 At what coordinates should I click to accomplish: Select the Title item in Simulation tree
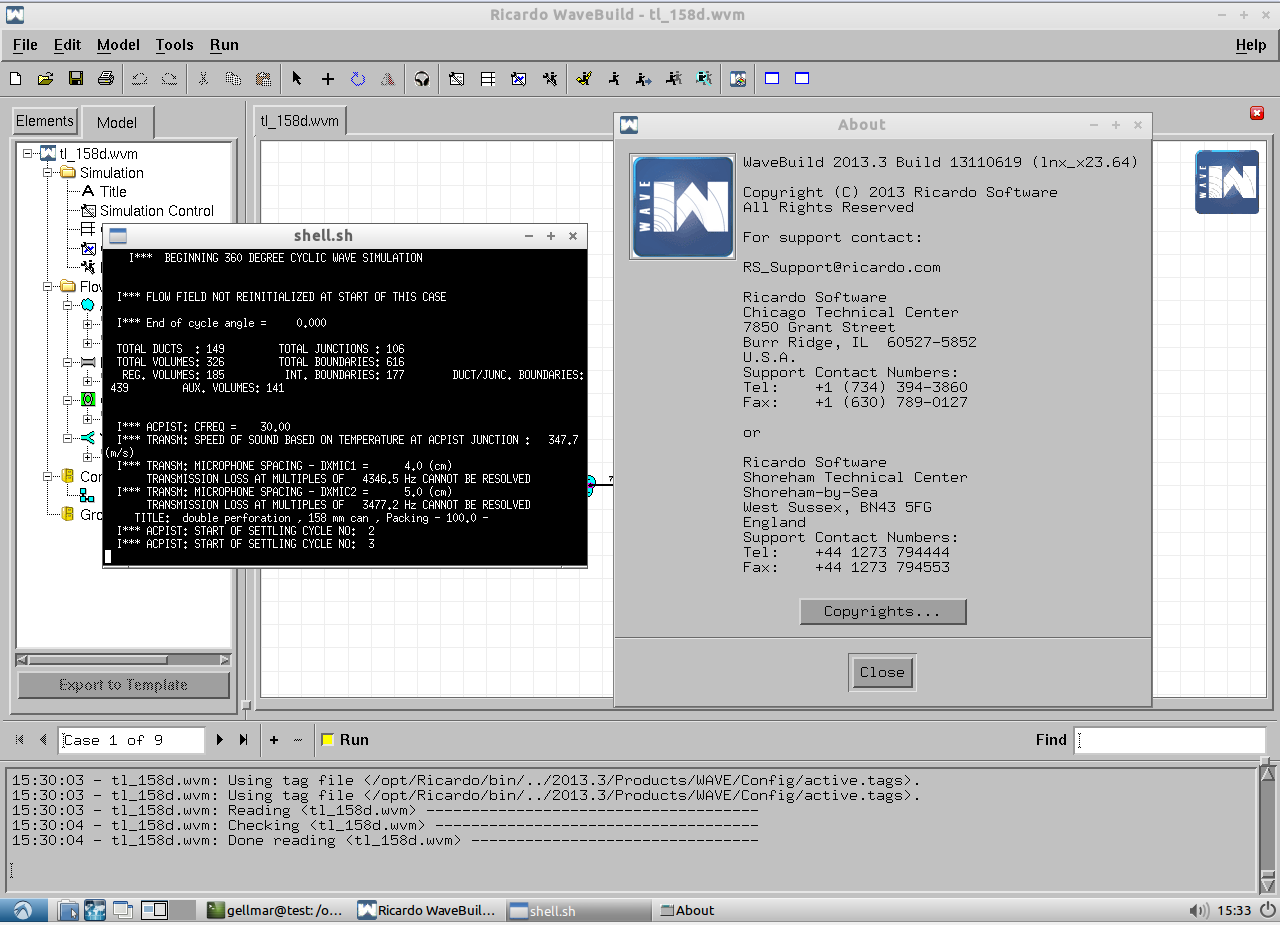(x=113, y=192)
